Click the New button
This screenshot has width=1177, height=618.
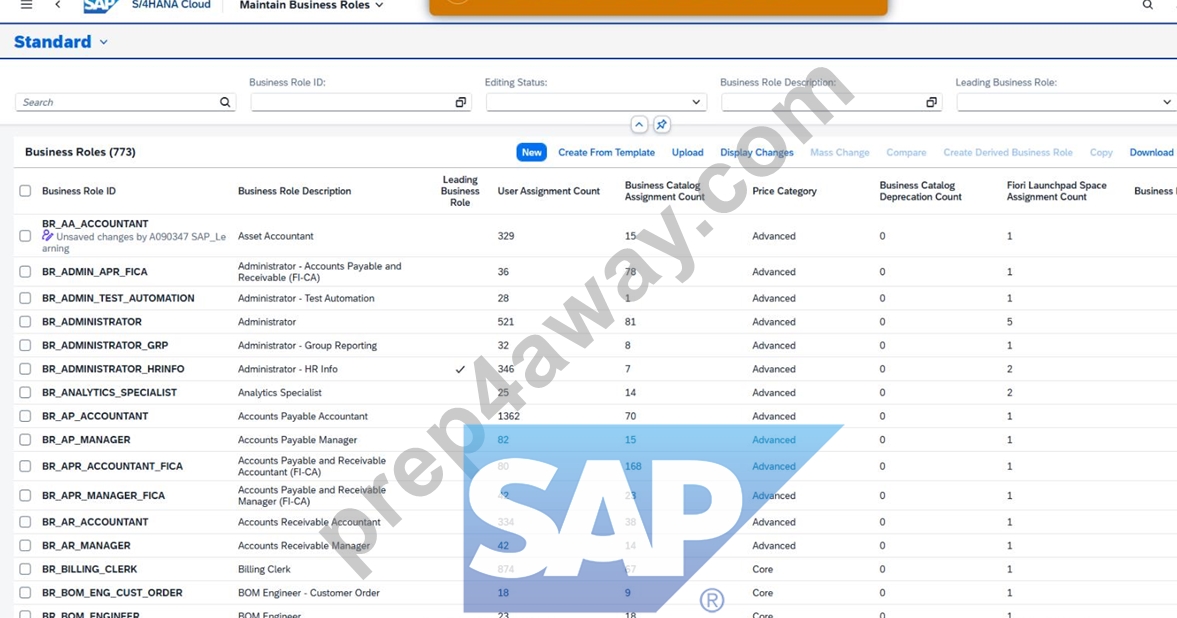coord(531,152)
